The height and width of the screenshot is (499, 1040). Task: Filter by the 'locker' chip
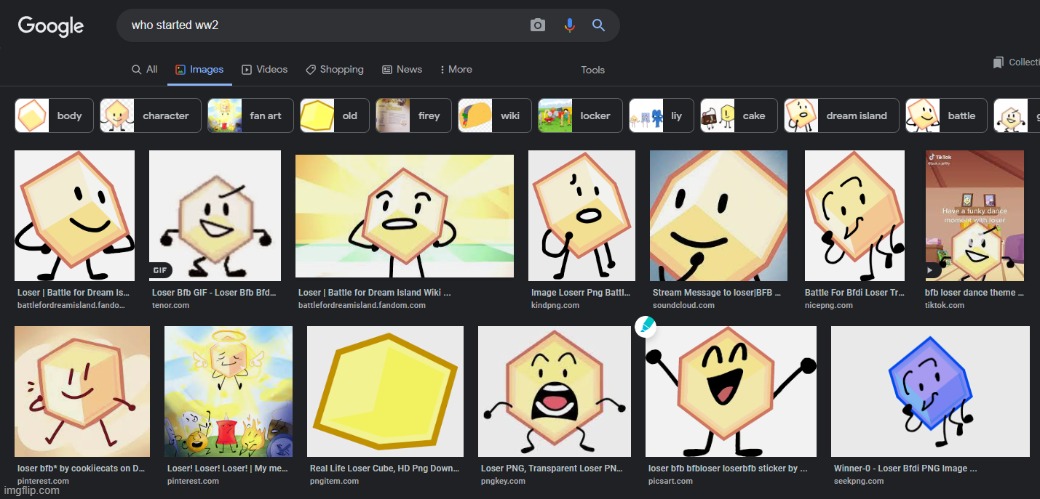coord(580,115)
